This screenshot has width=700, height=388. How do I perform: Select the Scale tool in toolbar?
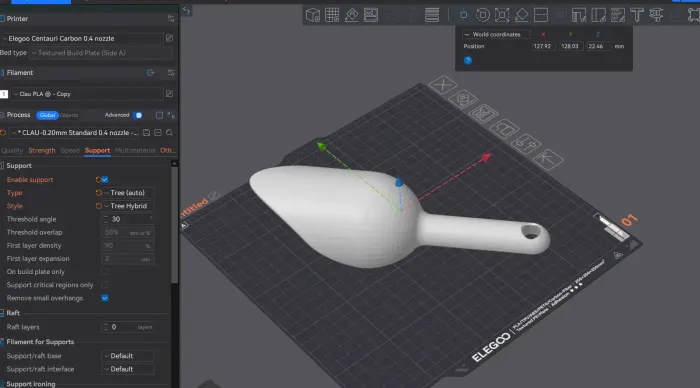pos(502,15)
